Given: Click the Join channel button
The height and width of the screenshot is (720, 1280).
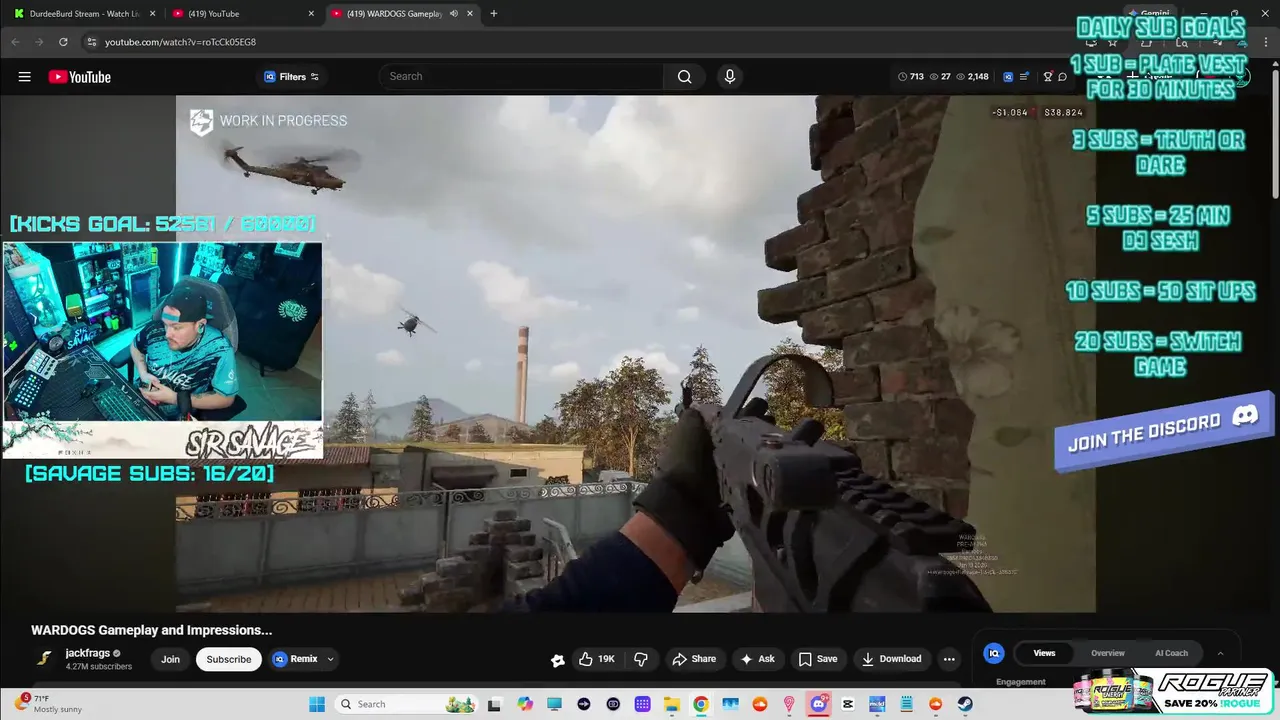Looking at the screenshot, I should click(x=170, y=659).
